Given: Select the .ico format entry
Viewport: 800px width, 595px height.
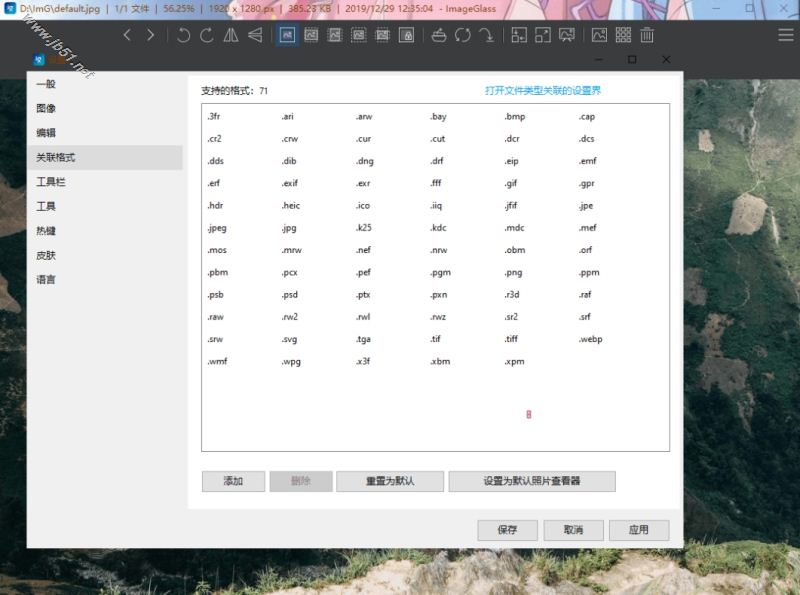Looking at the screenshot, I should 362,206.
